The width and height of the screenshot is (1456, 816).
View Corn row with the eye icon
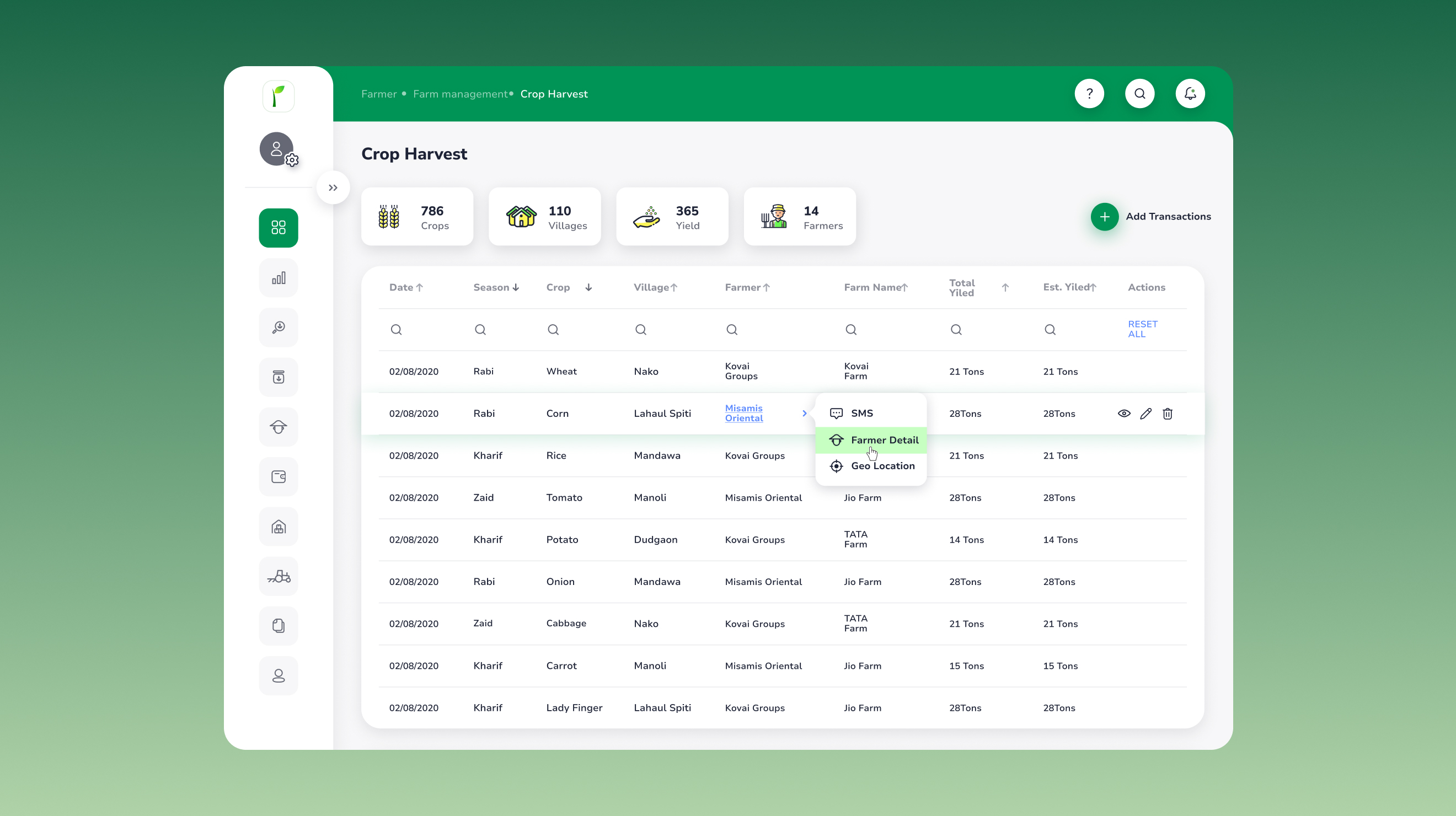(x=1123, y=414)
